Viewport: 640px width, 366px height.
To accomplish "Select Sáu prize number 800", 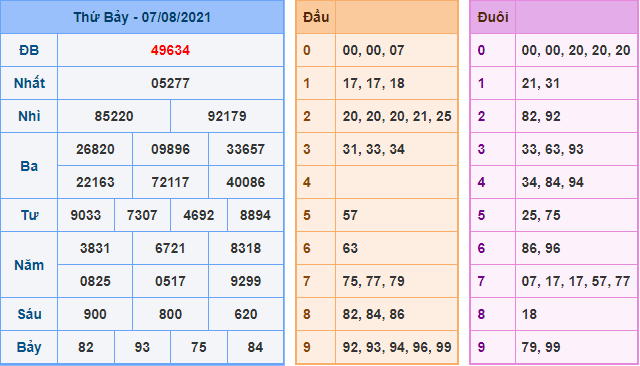I will click(170, 315).
